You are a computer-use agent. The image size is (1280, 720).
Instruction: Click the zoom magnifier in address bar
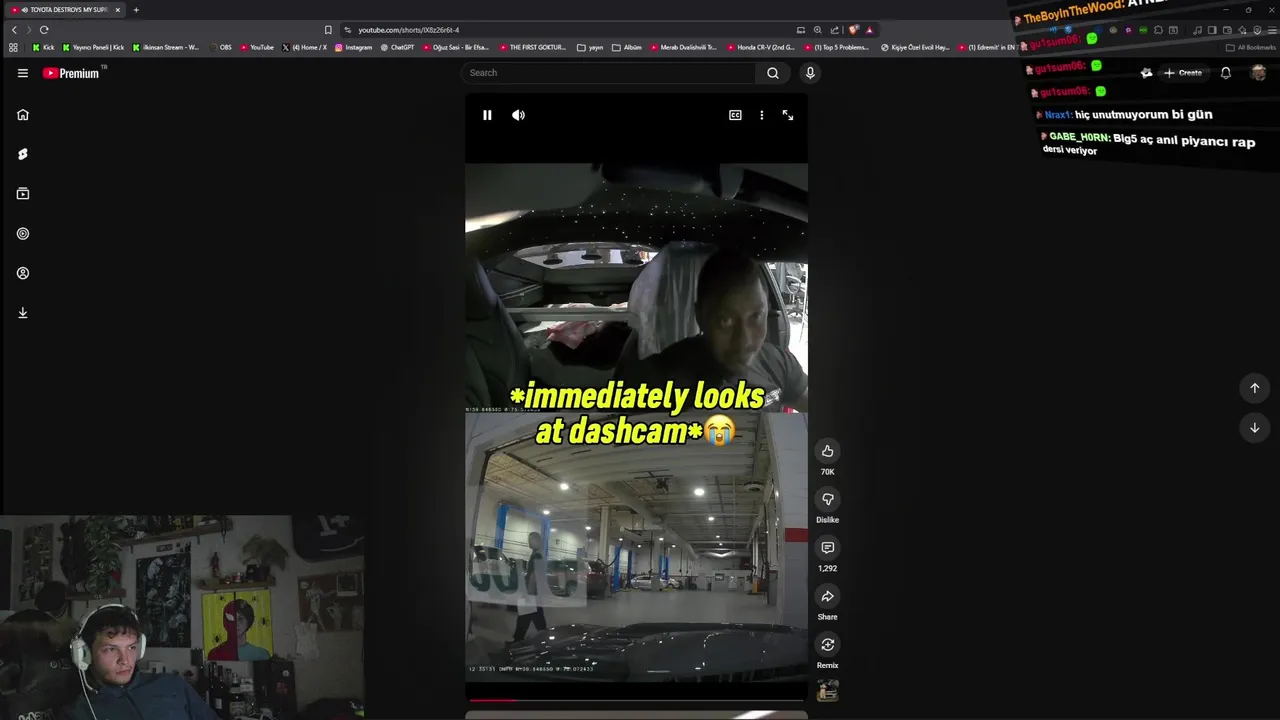(818, 30)
